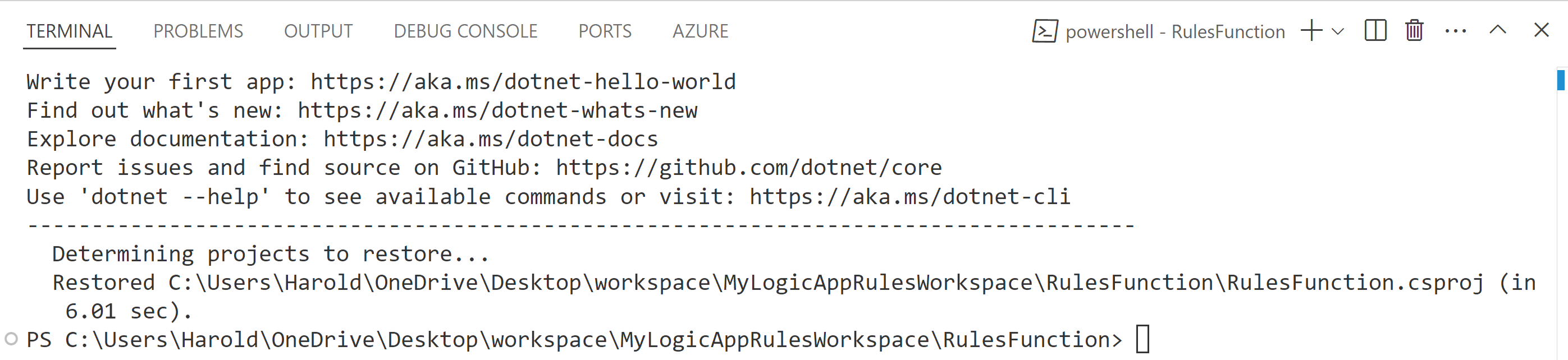
Task: Select the AZURE tab
Action: [700, 31]
